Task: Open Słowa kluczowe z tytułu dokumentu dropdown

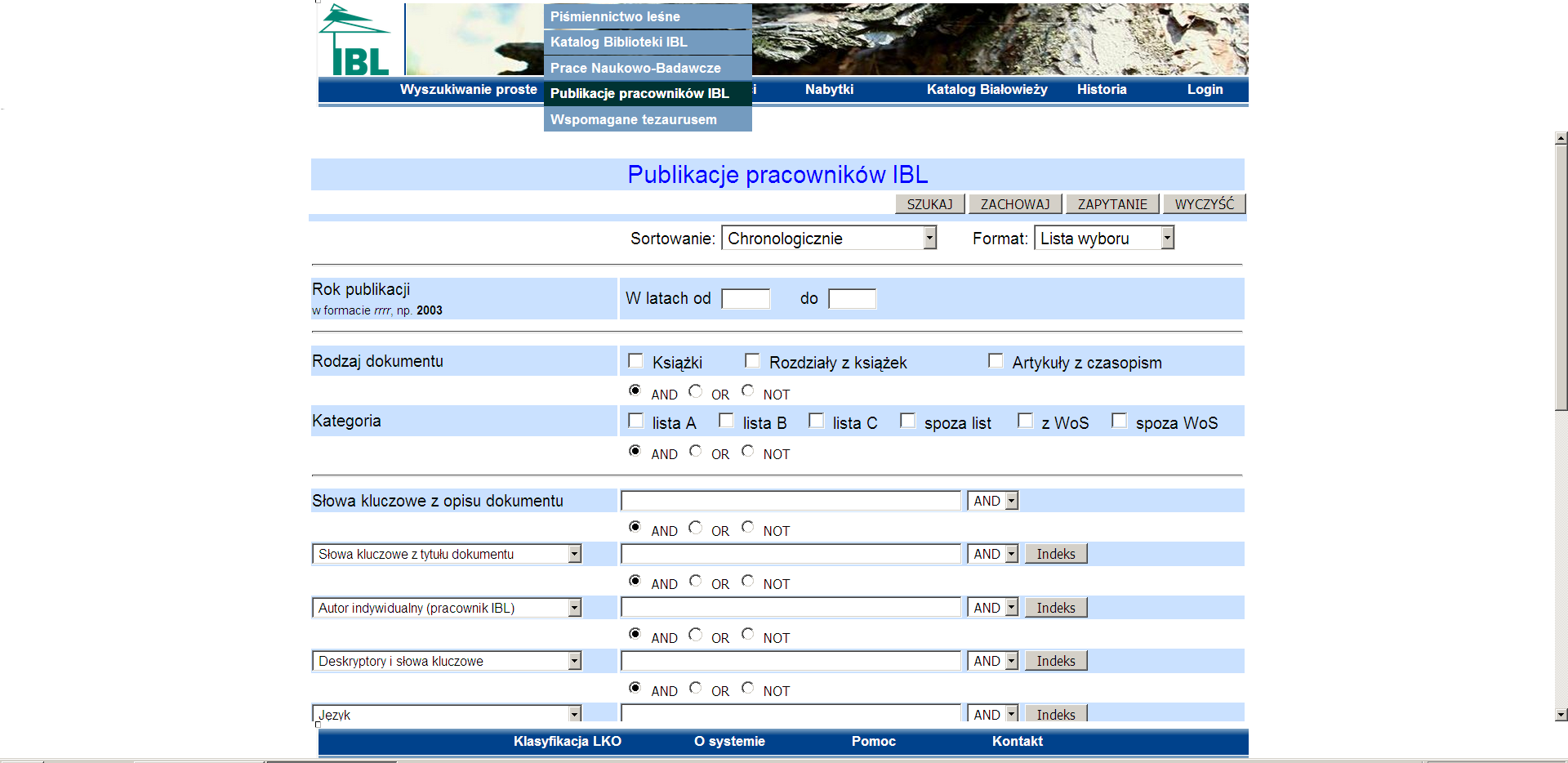Action: click(447, 554)
